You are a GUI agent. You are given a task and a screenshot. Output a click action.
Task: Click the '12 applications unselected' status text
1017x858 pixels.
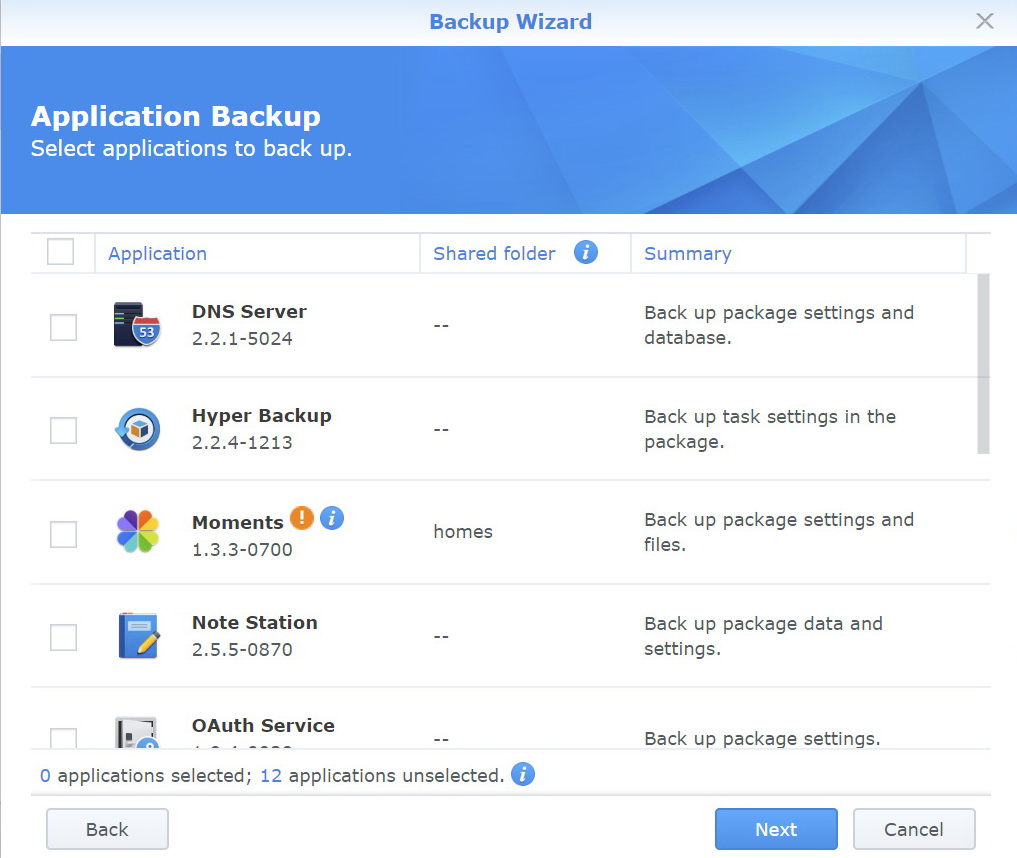tap(382, 776)
